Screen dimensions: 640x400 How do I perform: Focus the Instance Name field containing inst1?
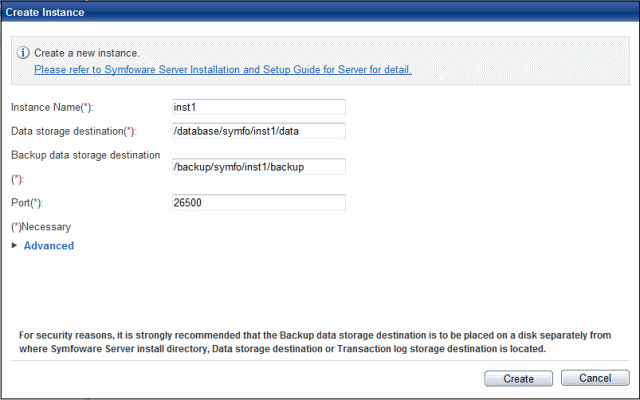point(259,107)
